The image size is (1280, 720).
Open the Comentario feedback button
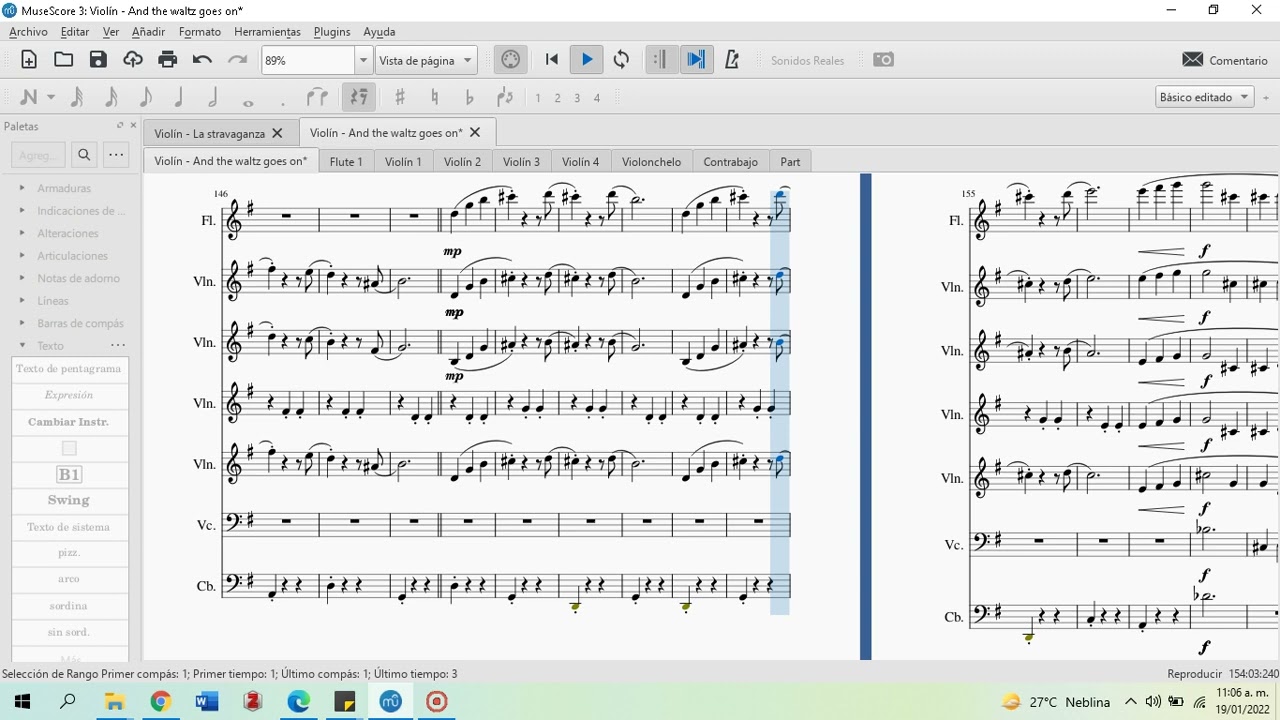(x=1225, y=60)
